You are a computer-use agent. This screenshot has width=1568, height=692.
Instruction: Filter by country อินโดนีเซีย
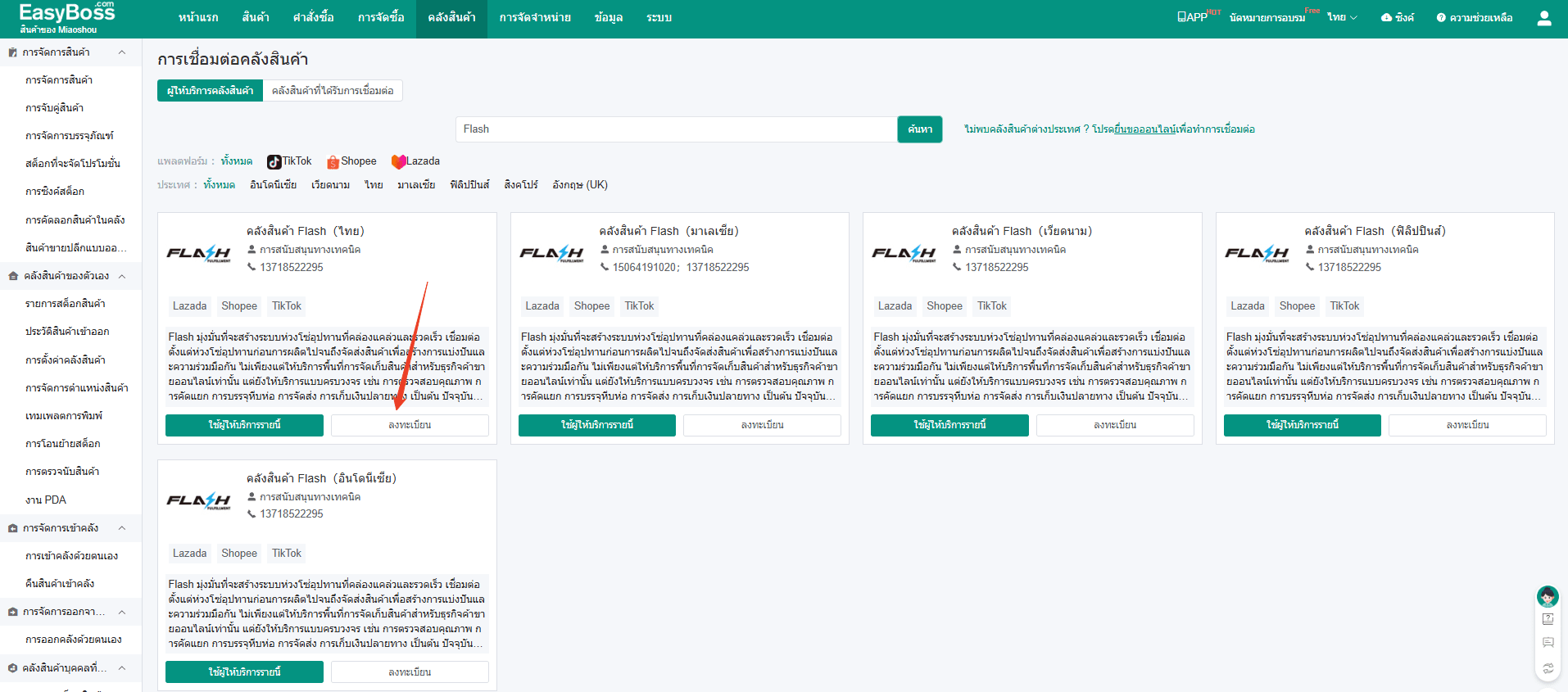(273, 185)
